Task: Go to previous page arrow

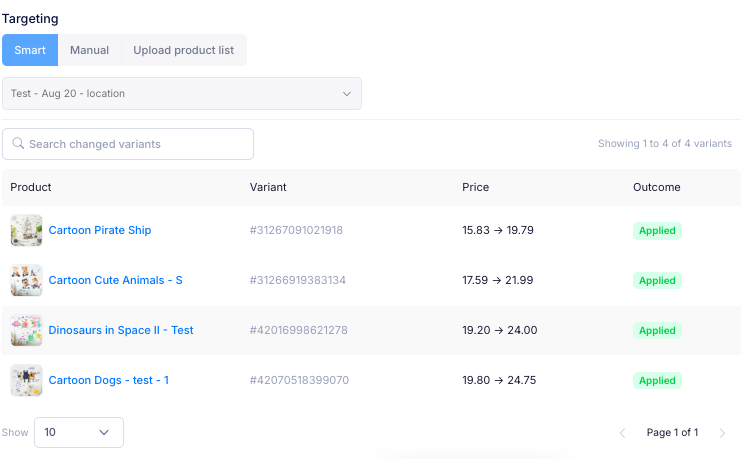Action: point(622,433)
